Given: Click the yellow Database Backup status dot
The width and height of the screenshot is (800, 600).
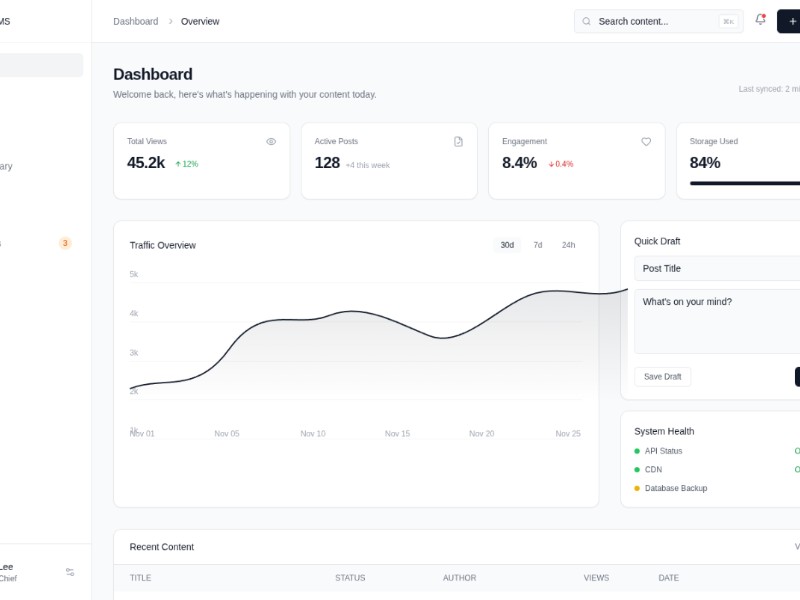Looking at the screenshot, I should pos(637,488).
